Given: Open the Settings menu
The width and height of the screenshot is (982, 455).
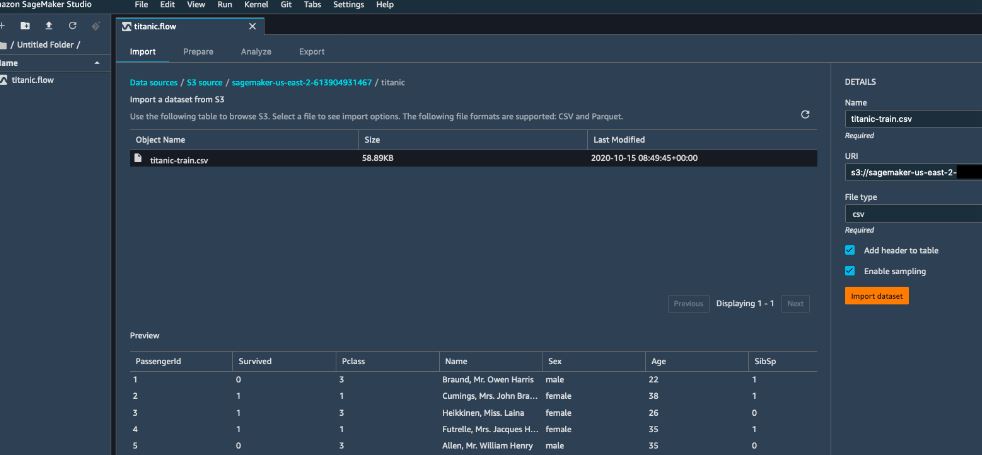Looking at the screenshot, I should (x=348, y=4).
